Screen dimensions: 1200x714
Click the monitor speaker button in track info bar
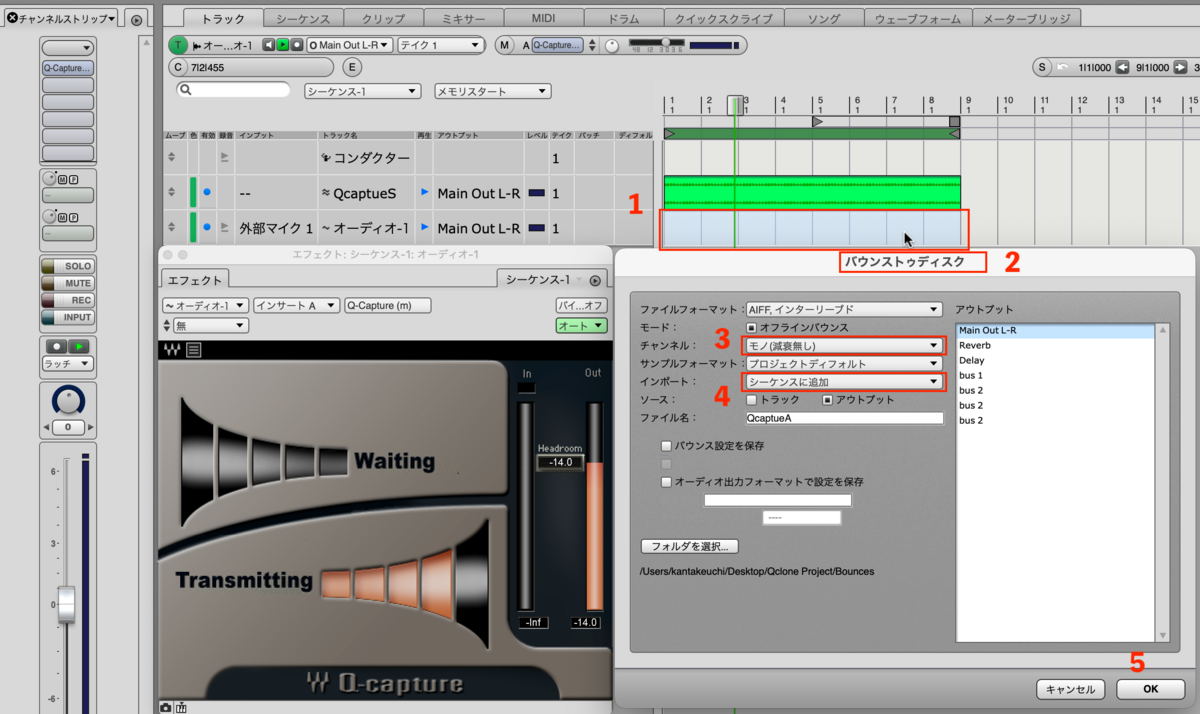pyautogui.click(x=268, y=45)
